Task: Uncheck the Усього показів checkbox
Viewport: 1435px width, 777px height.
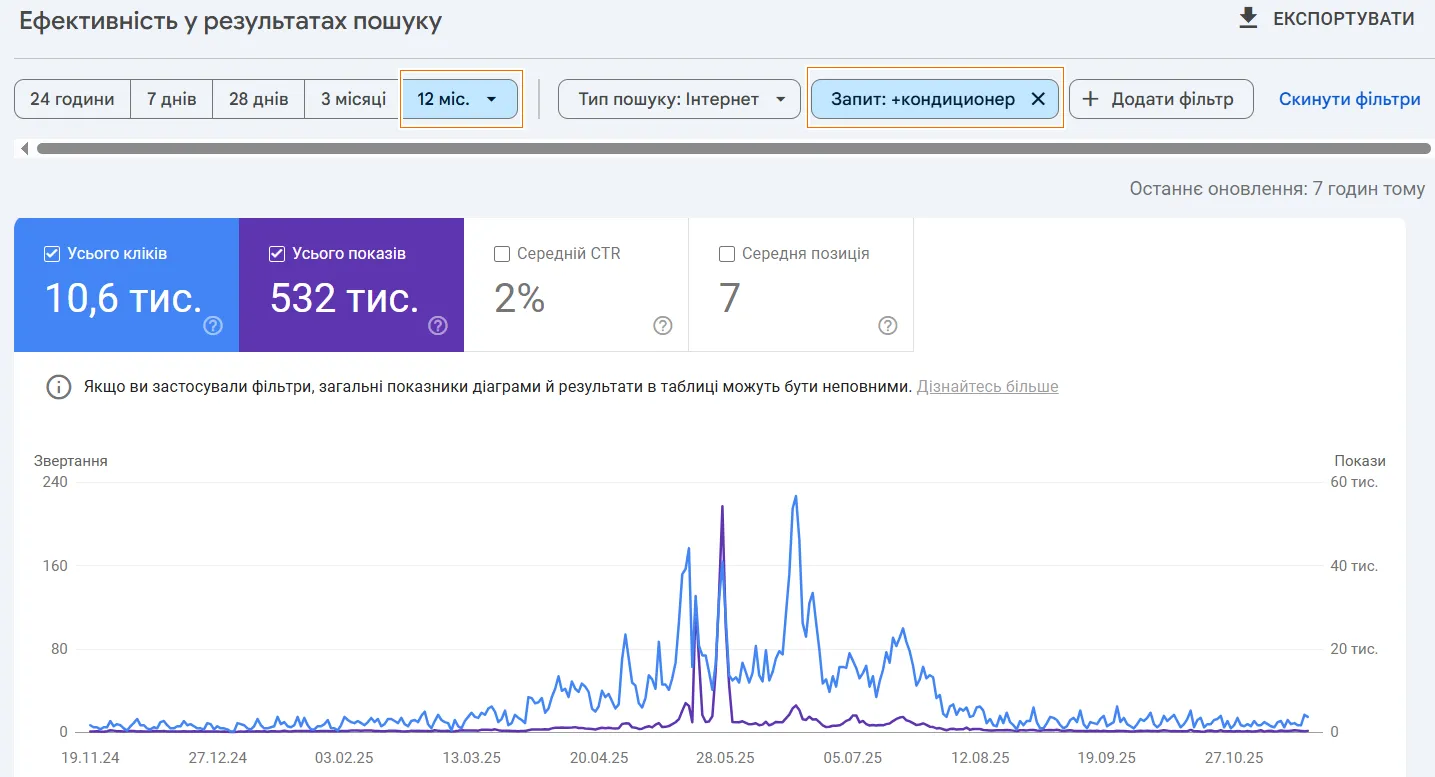Action: coord(277,254)
